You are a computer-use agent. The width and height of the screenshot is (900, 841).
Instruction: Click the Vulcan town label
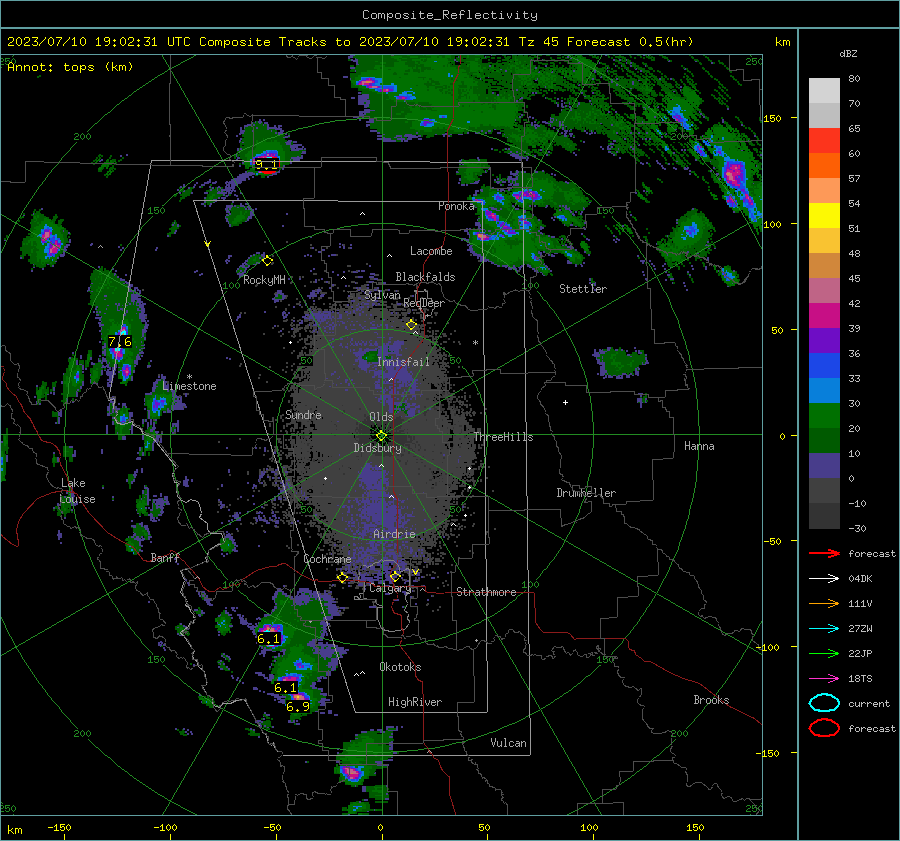click(508, 743)
